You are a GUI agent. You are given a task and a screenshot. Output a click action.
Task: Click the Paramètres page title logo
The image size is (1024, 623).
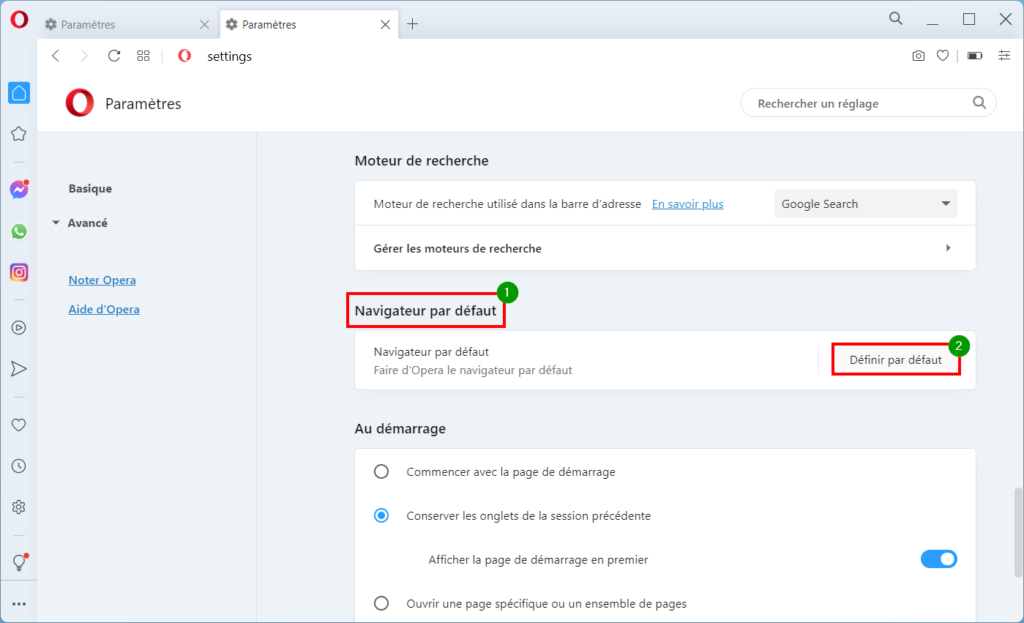80,103
